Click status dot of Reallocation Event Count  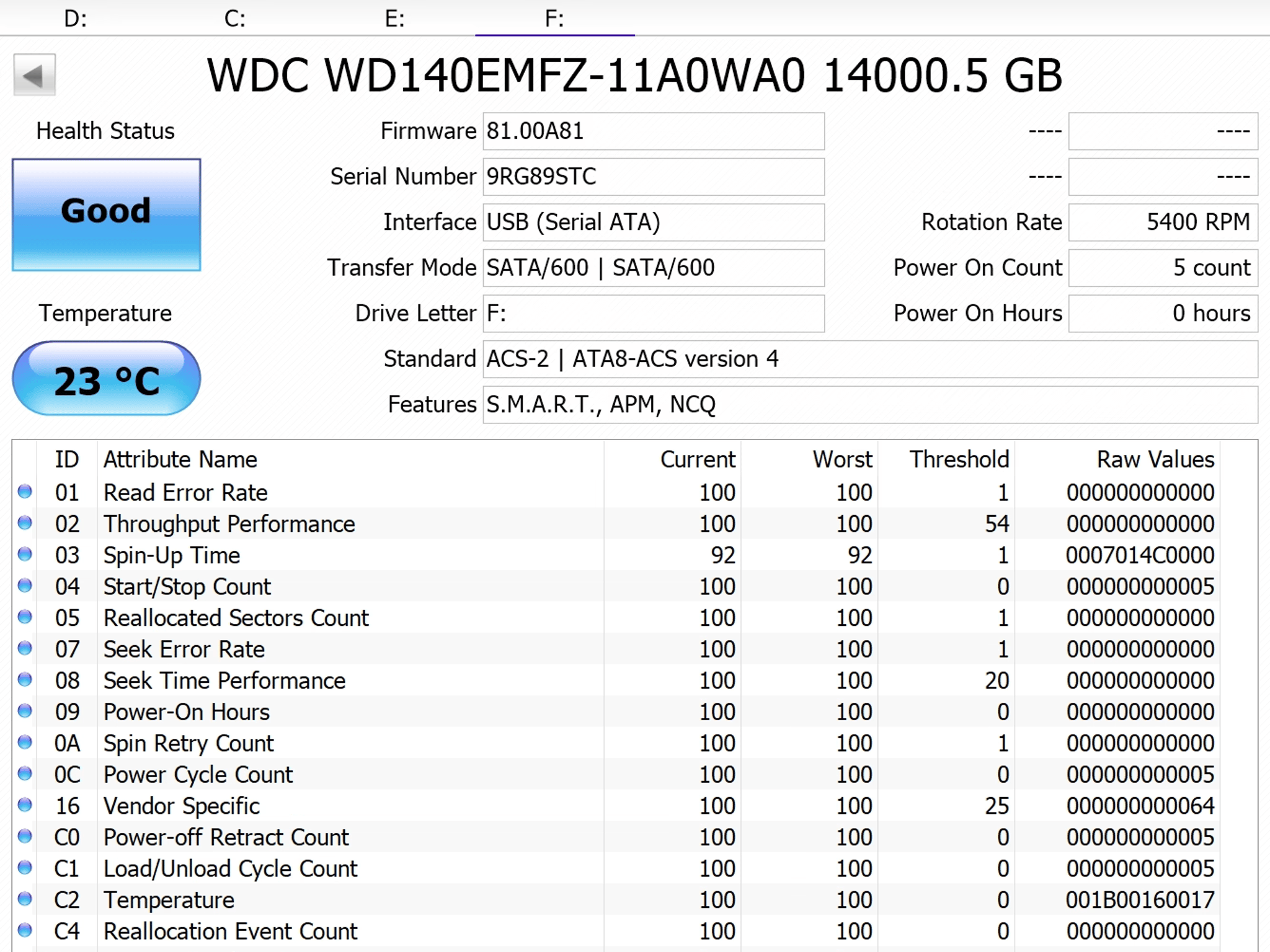[25, 930]
